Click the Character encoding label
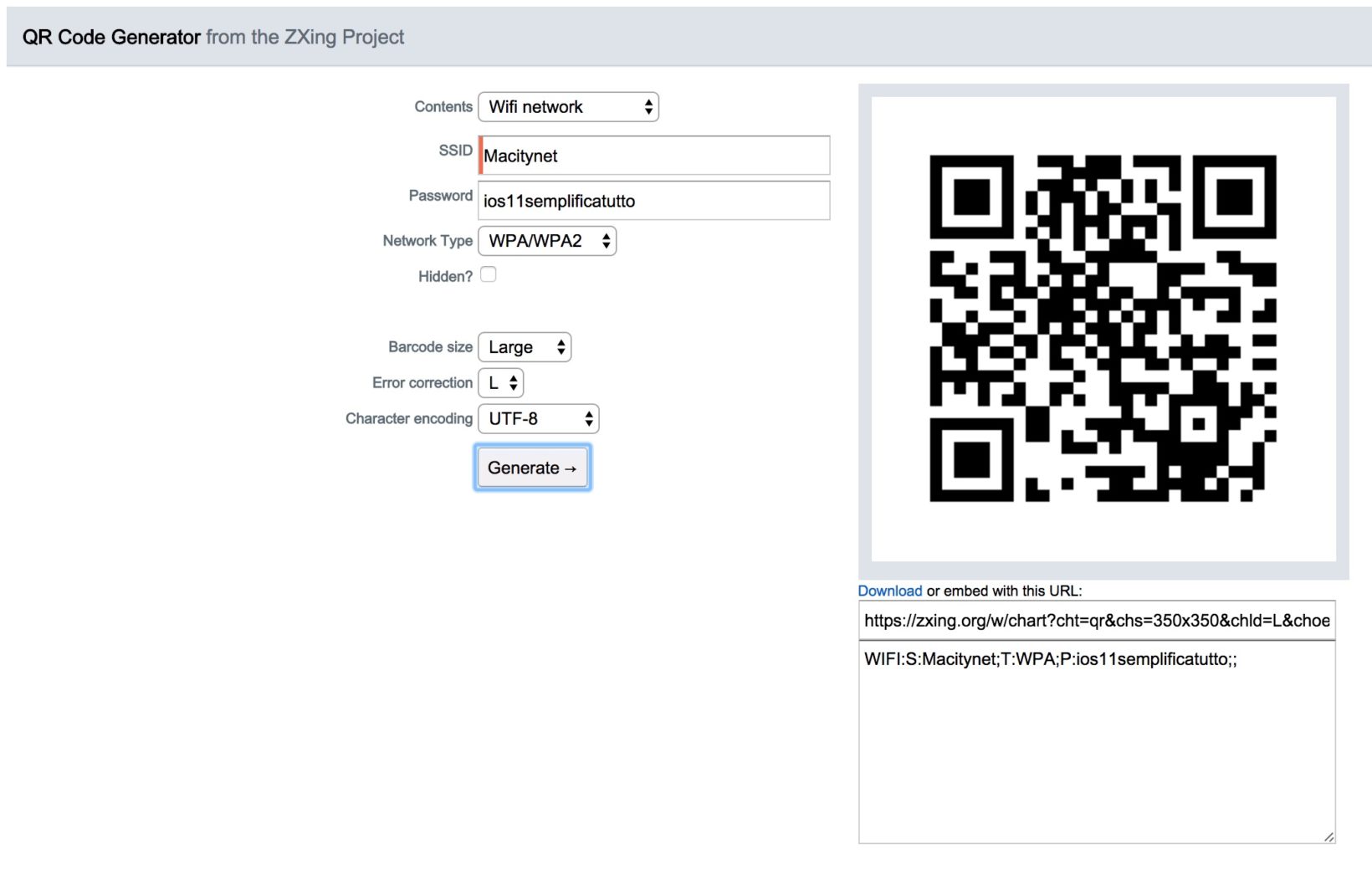Viewport: 1372px width, 880px height. pos(409,419)
